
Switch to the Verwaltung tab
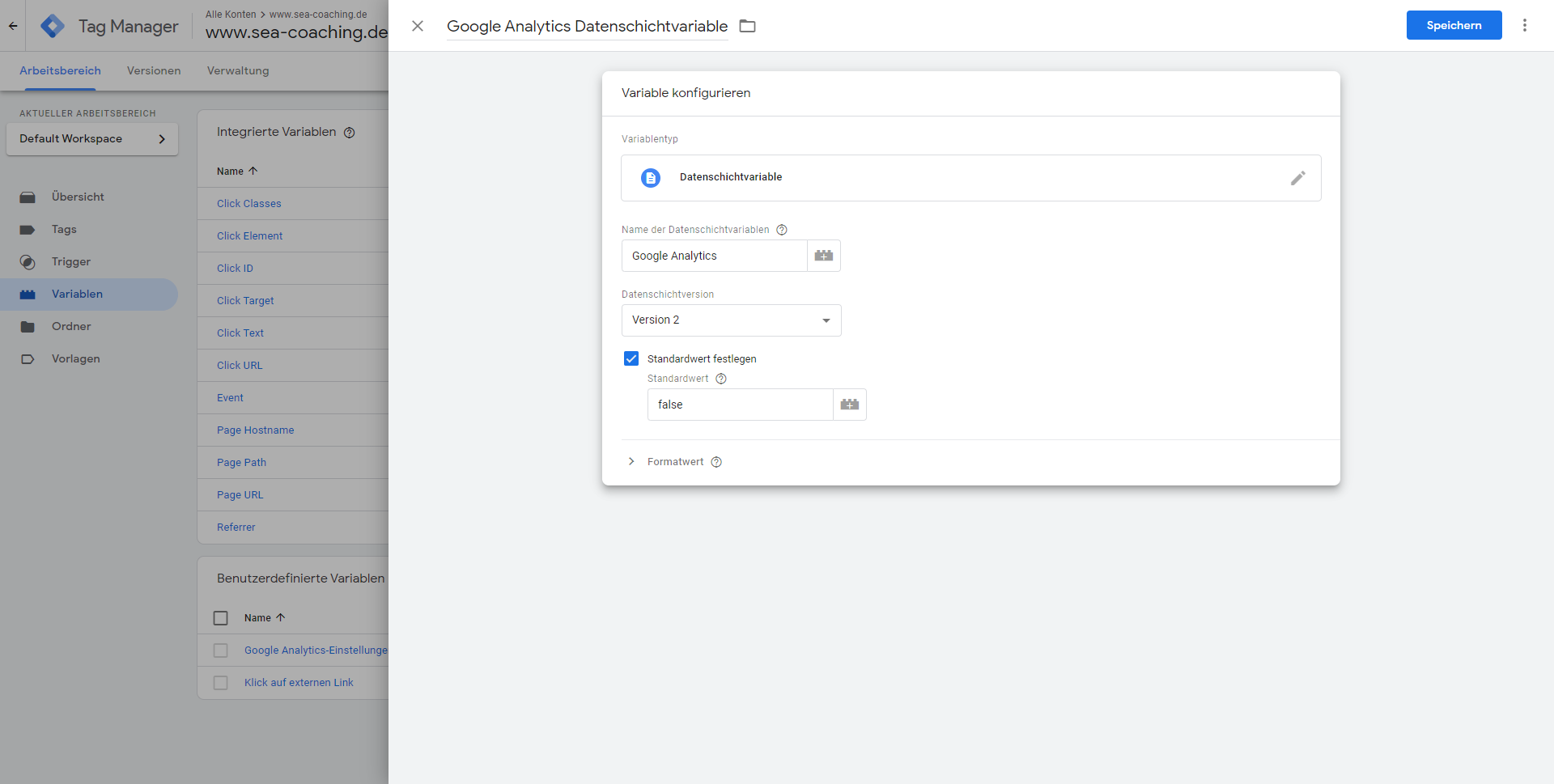pos(238,71)
